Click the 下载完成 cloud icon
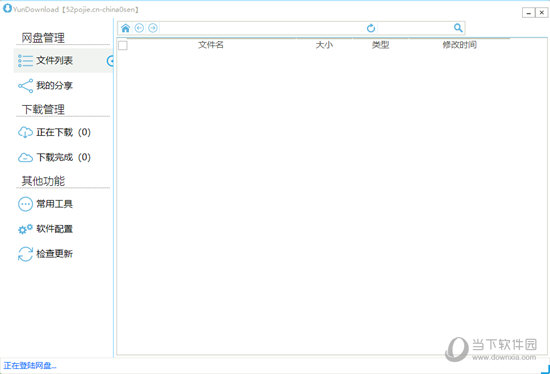 click(x=25, y=158)
